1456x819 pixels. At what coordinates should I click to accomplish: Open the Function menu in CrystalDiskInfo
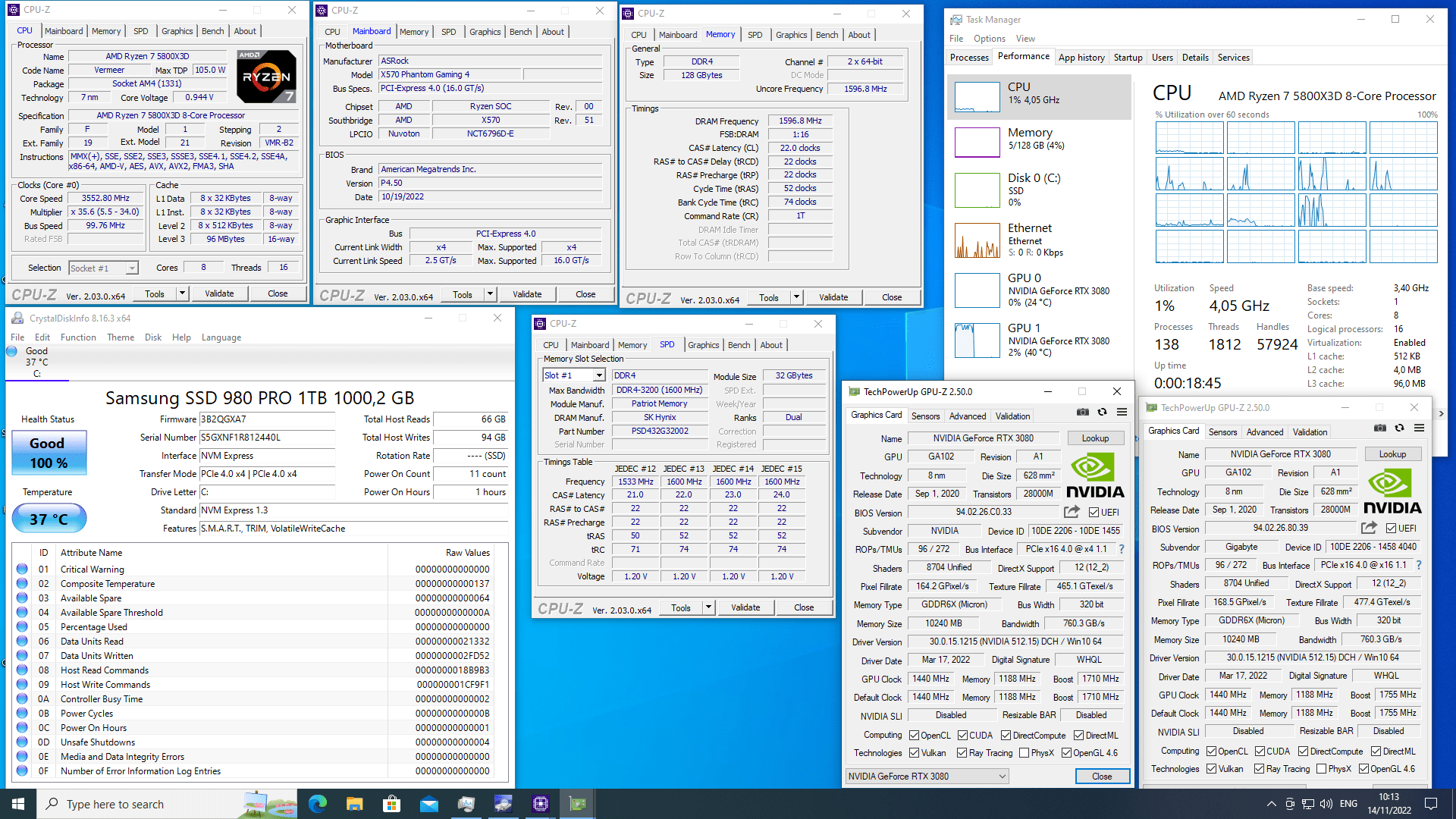pyautogui.click(x=78, y=337)
